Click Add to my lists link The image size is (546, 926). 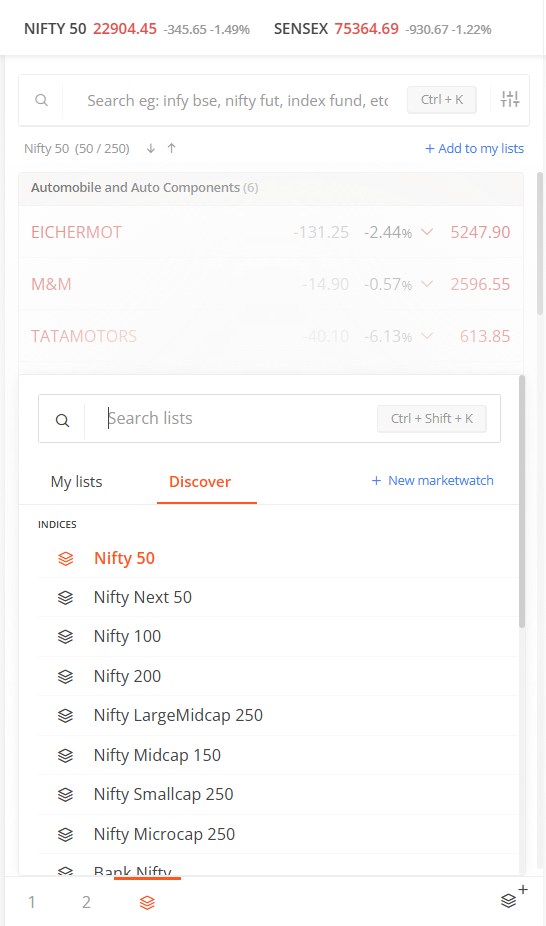[x=475, y=149]
